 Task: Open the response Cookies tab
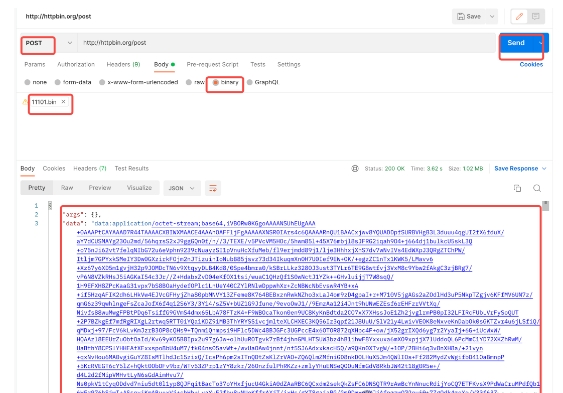point(54,169)
